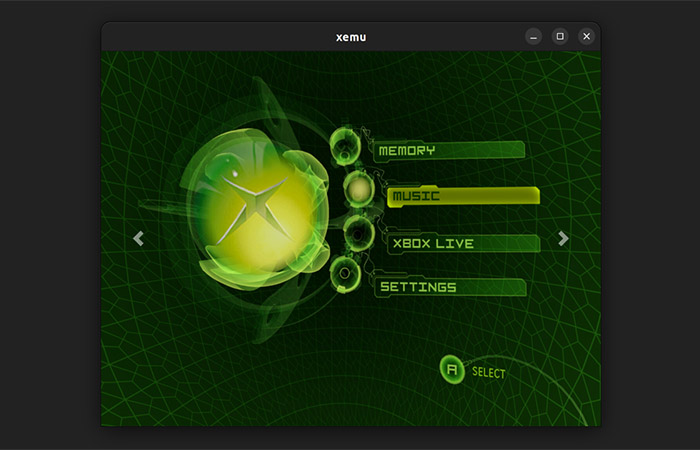
Task: Select the glowing orb next to Music
Action: [x=358, y=187]
